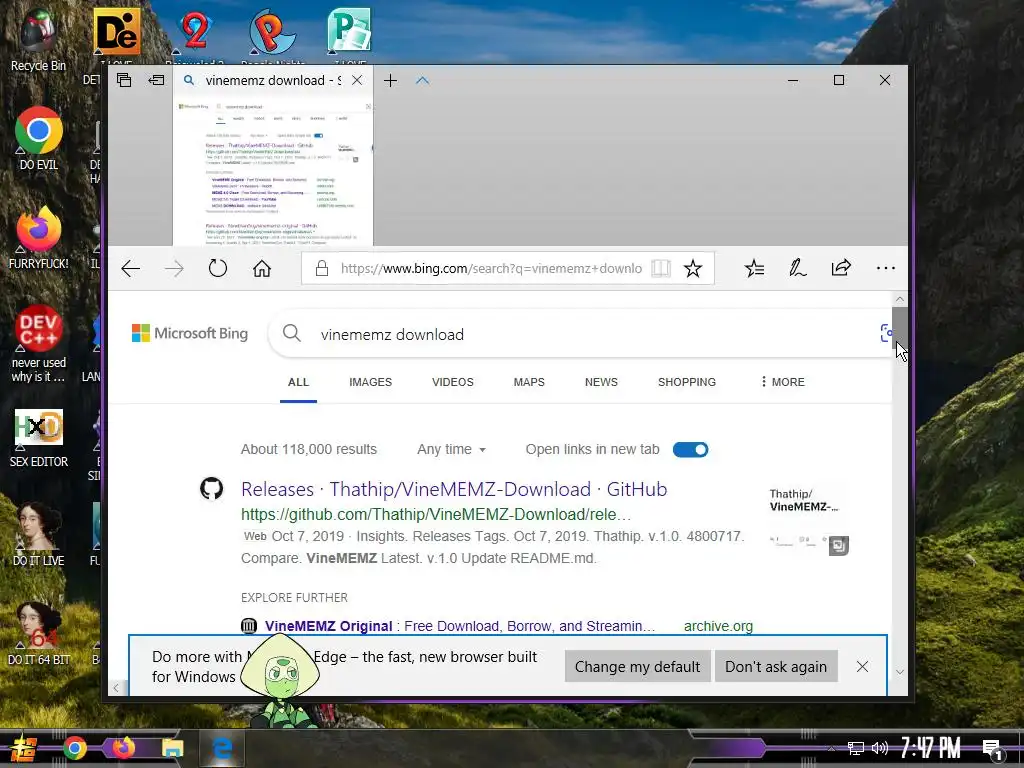Open a new tab with plus button
Screen dimensions: 1024x768
(x=391, y=80)
